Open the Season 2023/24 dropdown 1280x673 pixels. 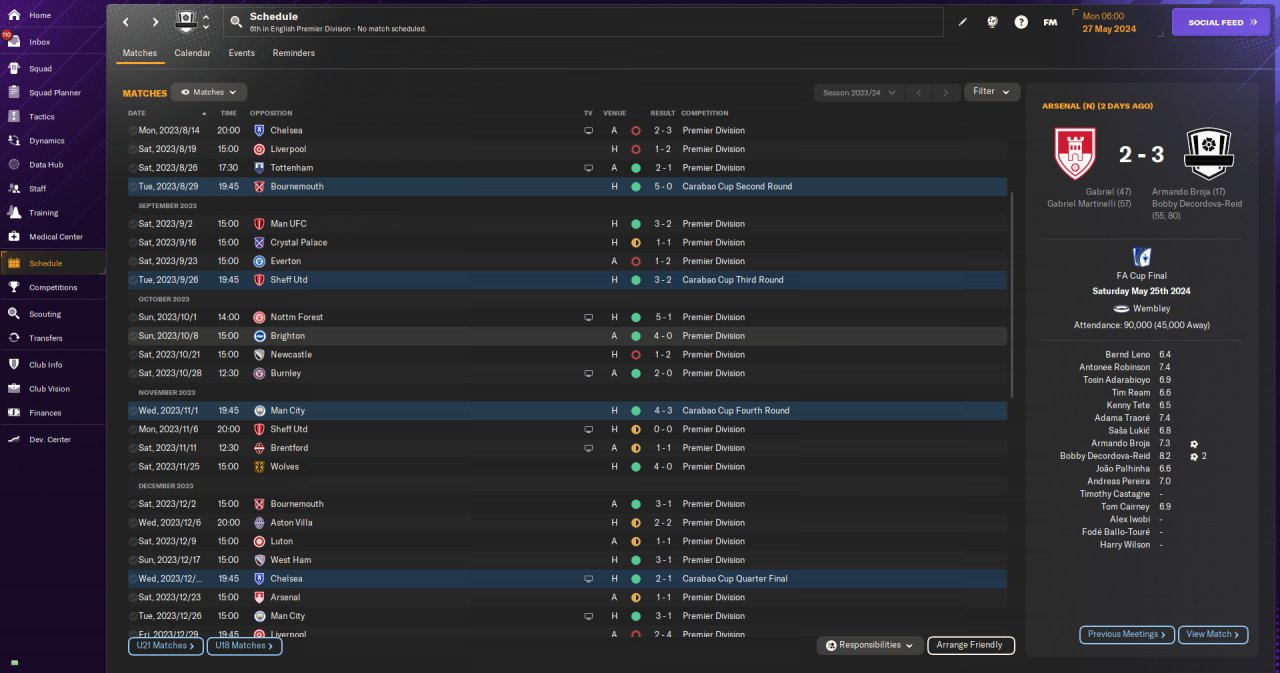coord(859,92)
